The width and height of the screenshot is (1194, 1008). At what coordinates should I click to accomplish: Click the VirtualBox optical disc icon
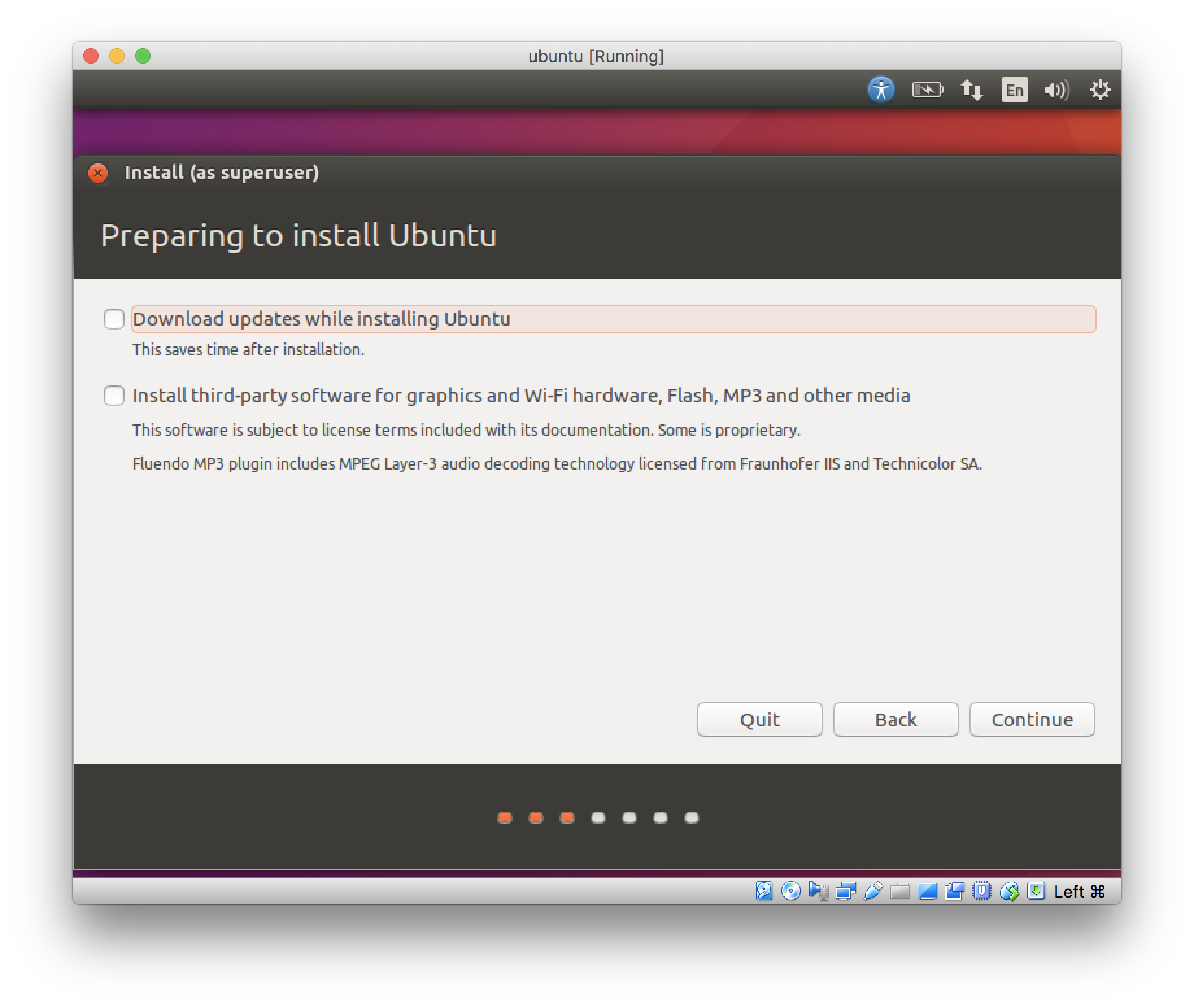tap(791, 891)
